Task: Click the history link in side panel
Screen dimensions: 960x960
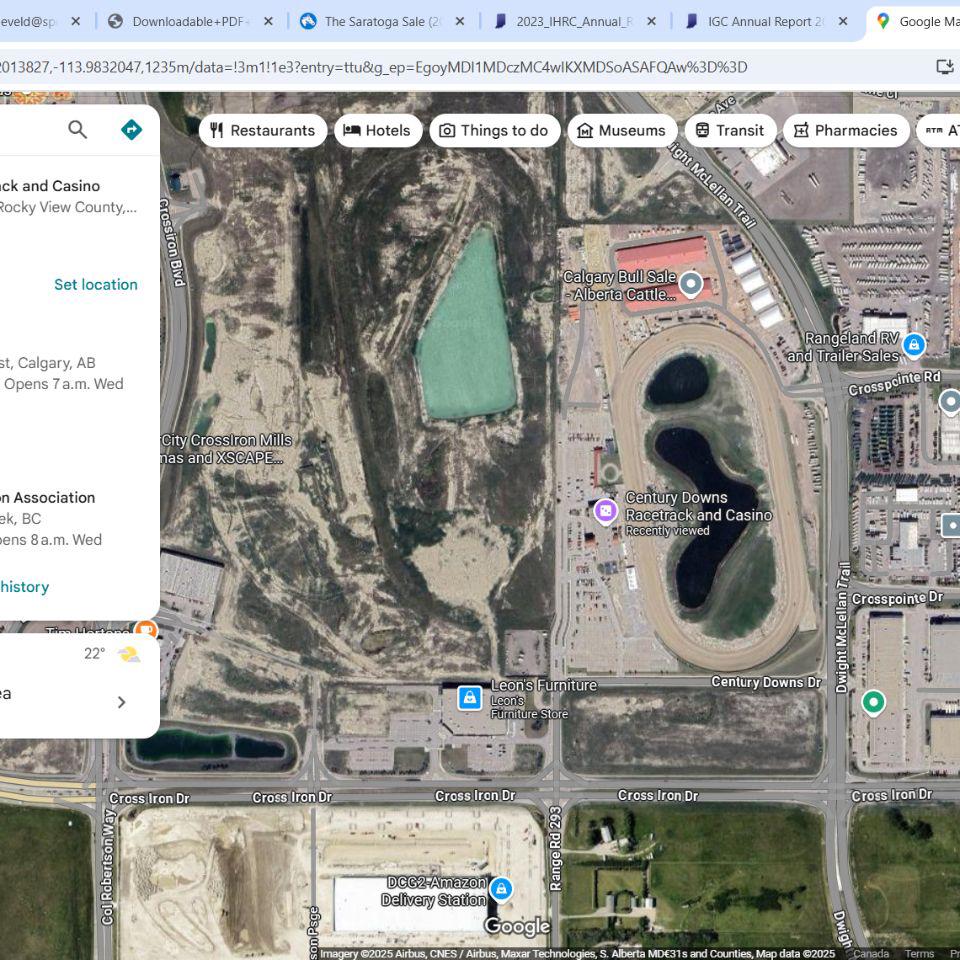Action: (24, 587)
